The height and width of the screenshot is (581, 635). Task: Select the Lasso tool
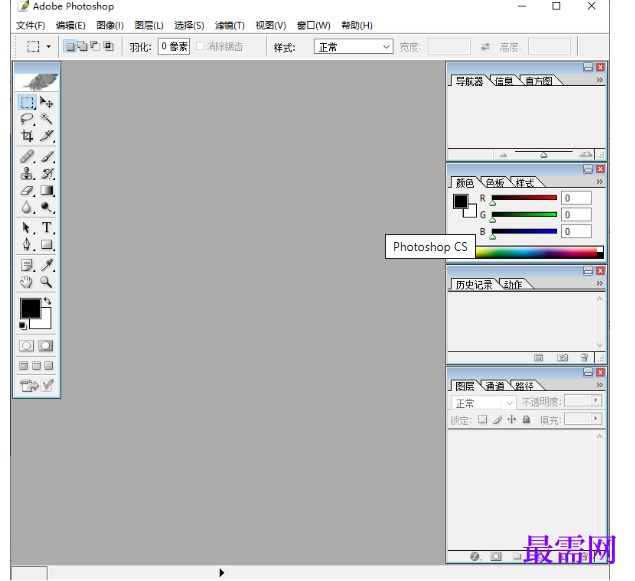pos(27,119)
